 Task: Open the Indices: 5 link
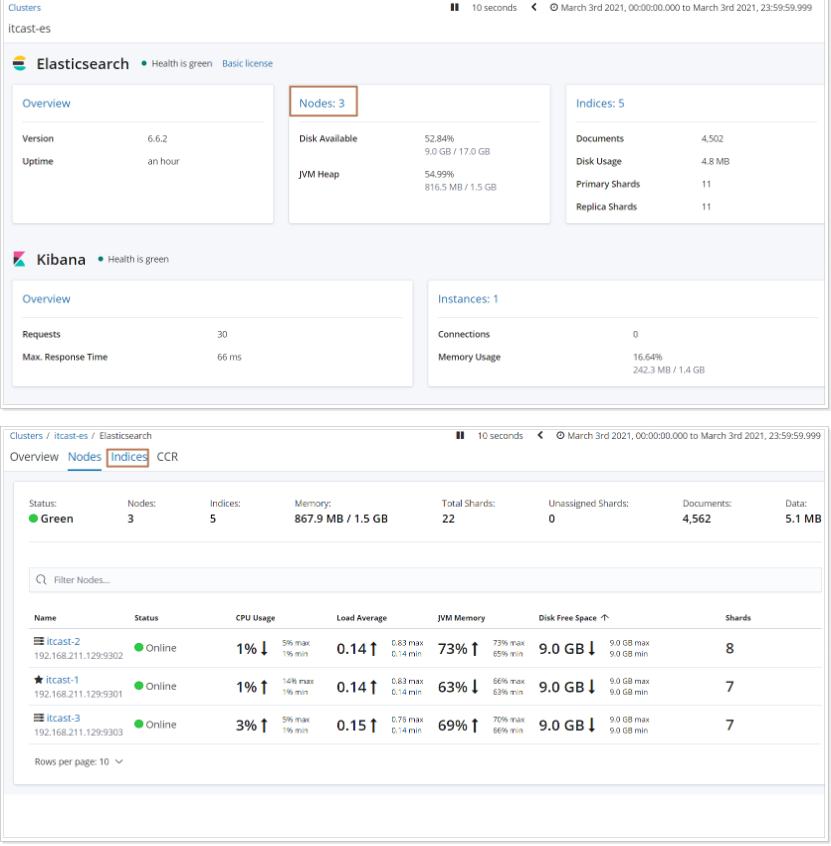(600, 103)
